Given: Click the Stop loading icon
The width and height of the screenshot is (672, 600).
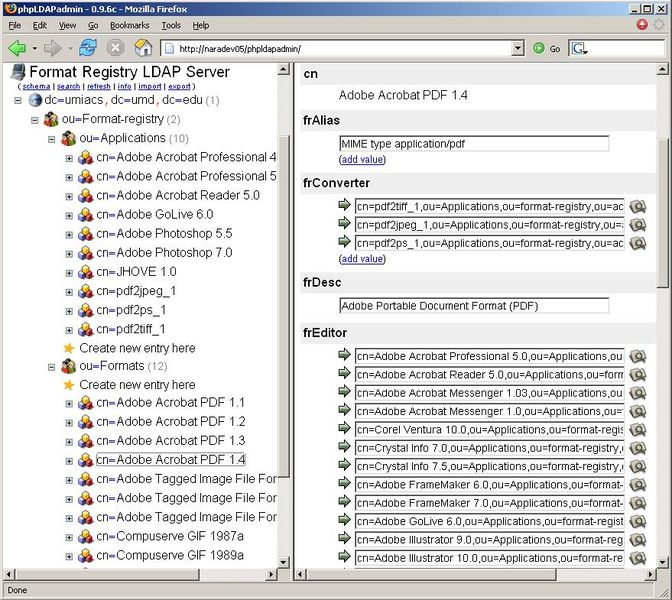Looking at the screenshot, I should (x=116, y=48).
